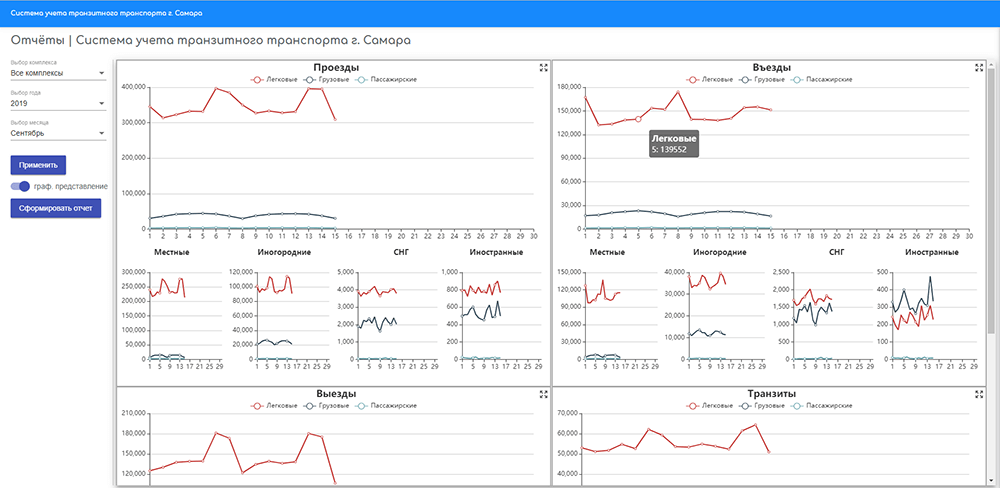Click the Выезды chart title
The width and height of the screenshot is (1000, 488).
tap(336, 394)
